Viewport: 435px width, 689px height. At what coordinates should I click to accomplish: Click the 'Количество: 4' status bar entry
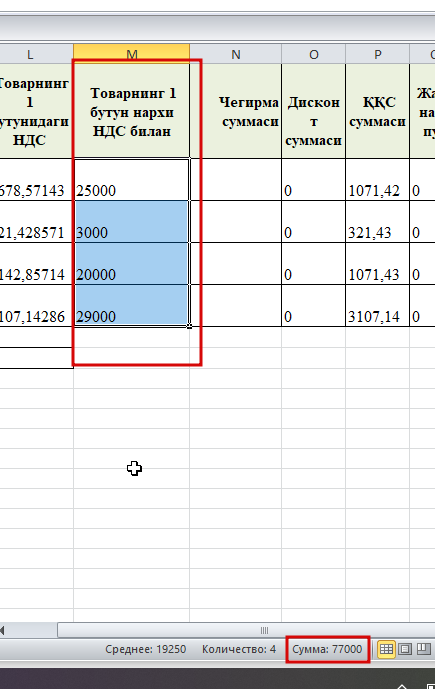coord(239,649)
